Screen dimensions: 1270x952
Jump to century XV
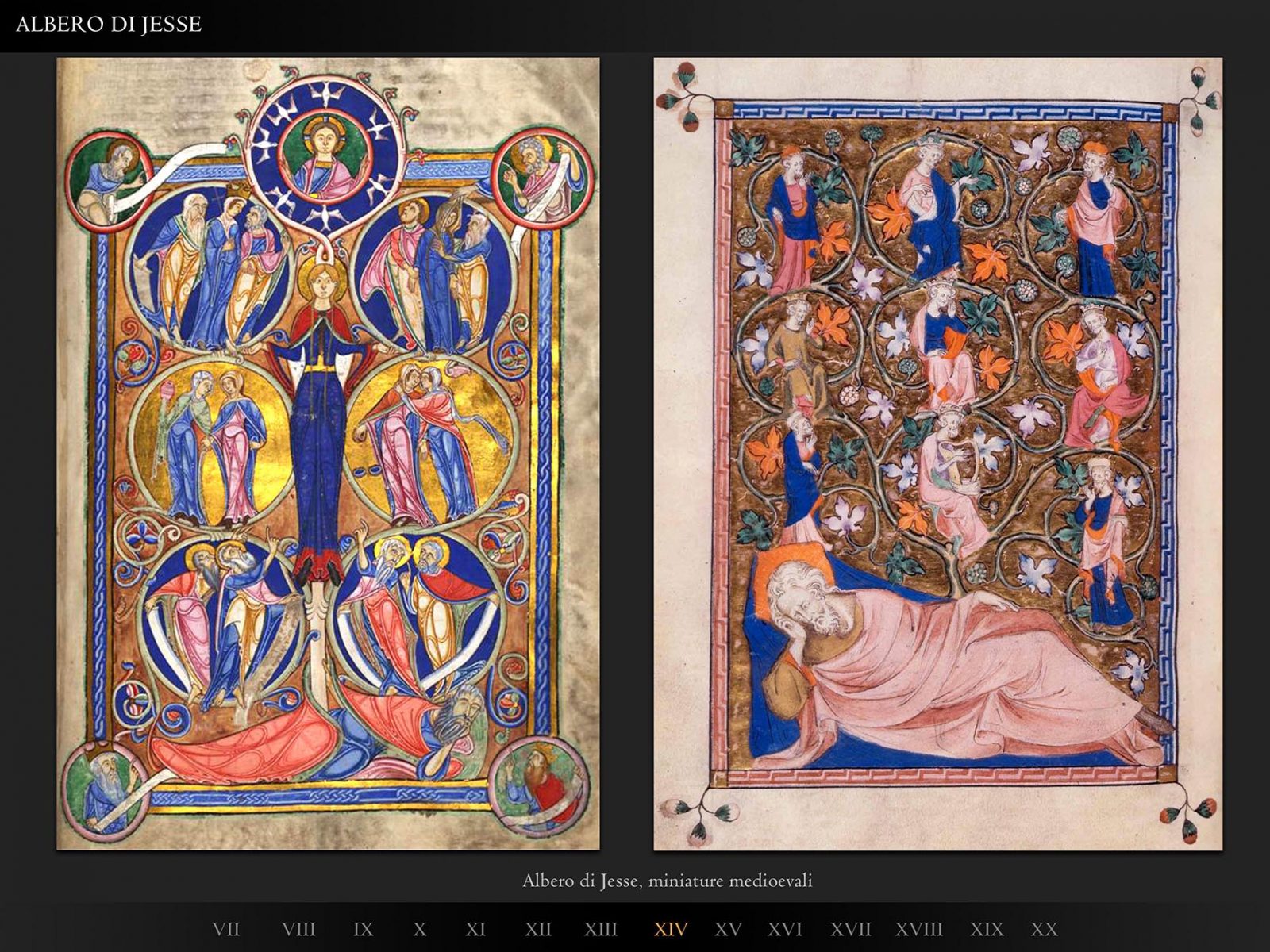tap(728, 929)
